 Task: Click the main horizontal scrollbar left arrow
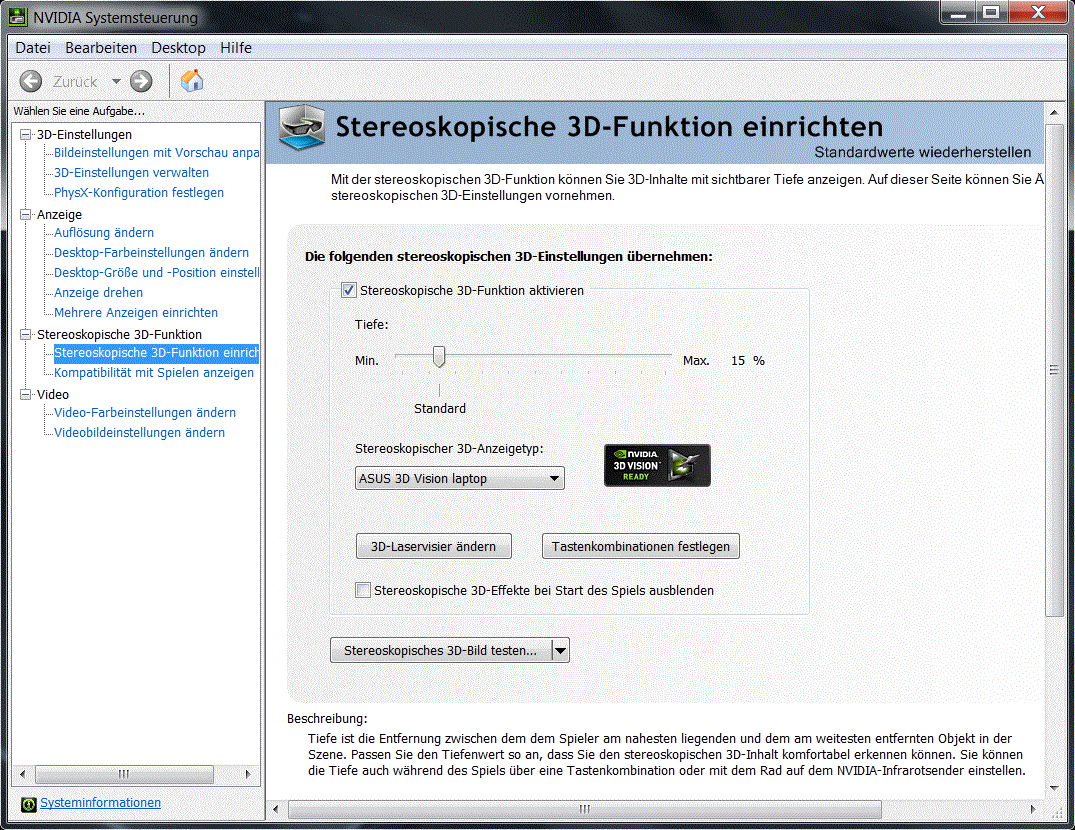pyautogui.click(x=276, y=809)
